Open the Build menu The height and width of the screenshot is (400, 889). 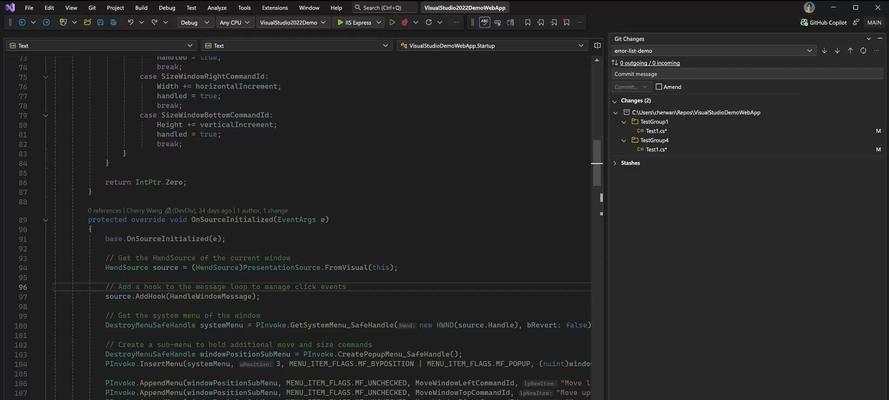tap(141, 8)
